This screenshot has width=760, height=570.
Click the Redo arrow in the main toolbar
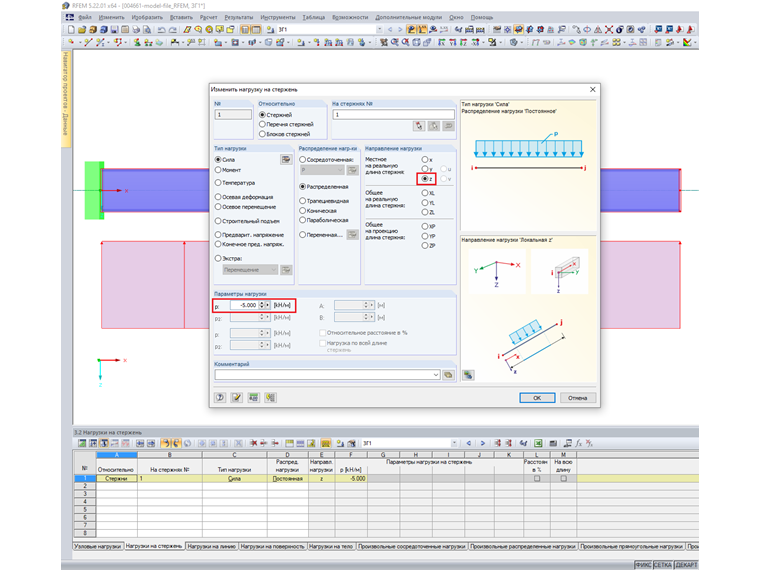(x=173, y=30)
